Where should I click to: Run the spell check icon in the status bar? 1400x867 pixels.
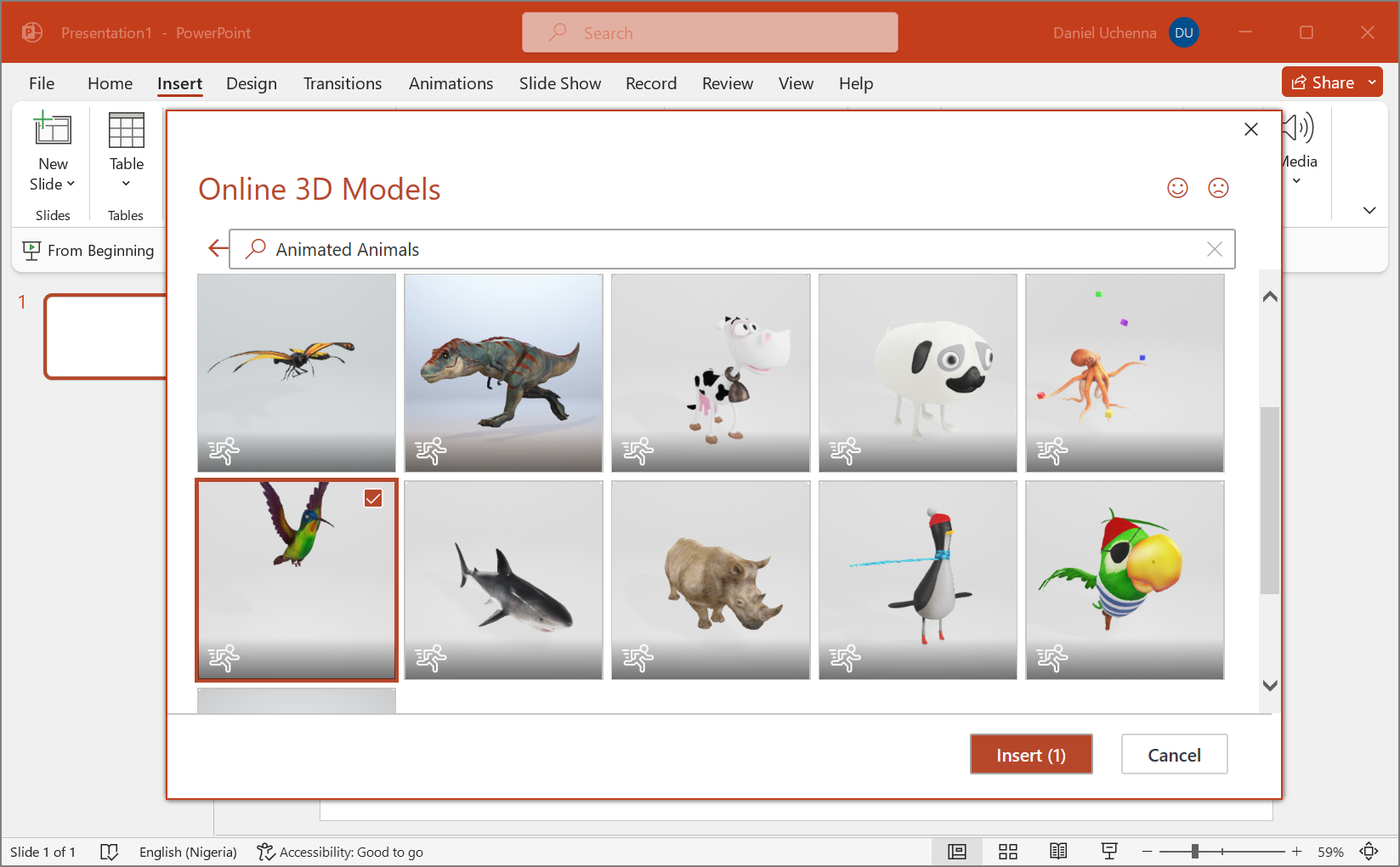[110, 851]
